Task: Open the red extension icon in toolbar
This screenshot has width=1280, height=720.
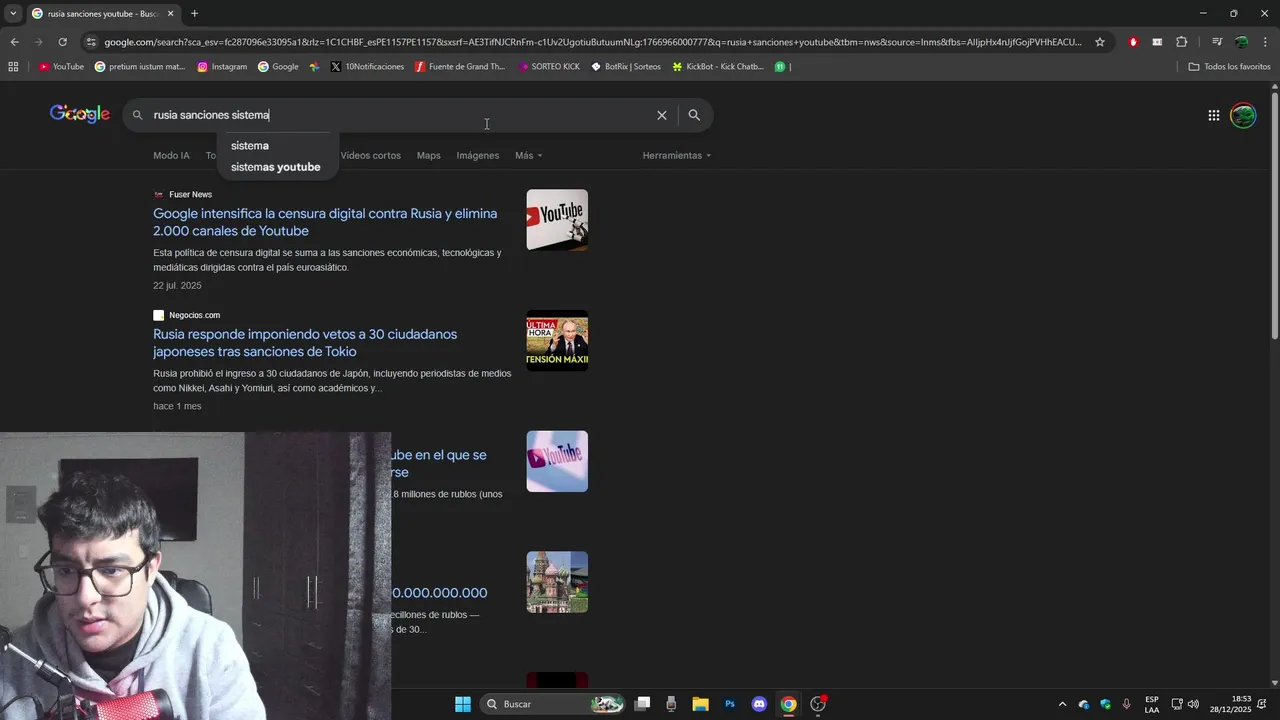Action: coord(1133,42)
